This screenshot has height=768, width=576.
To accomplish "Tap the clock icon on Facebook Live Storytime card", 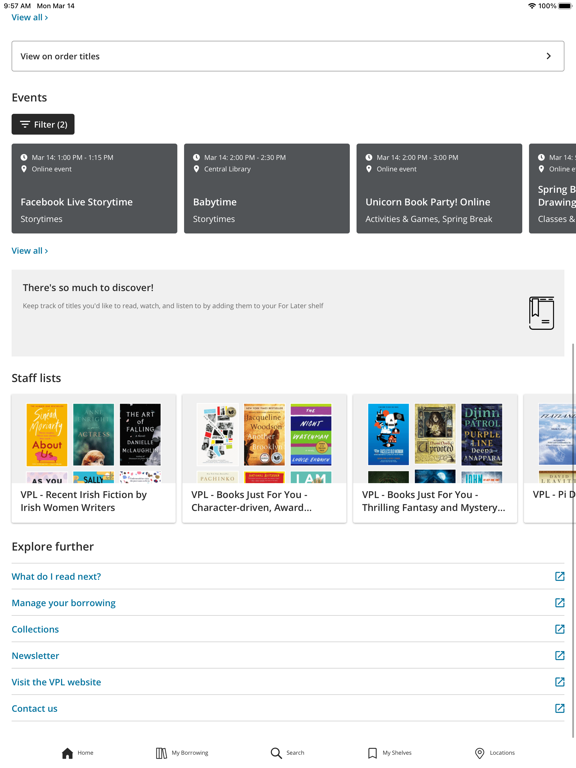I will 24,157.
